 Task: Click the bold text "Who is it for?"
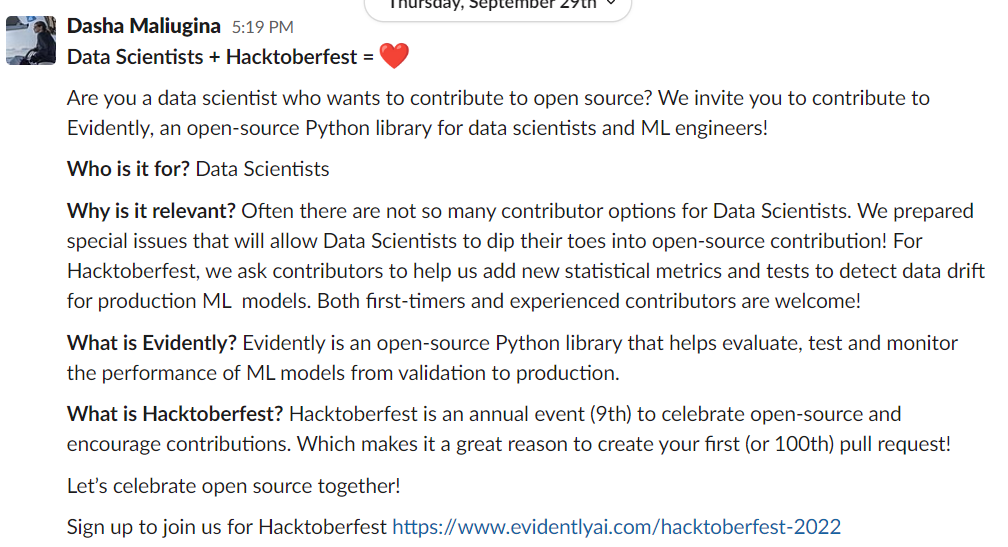128,169
